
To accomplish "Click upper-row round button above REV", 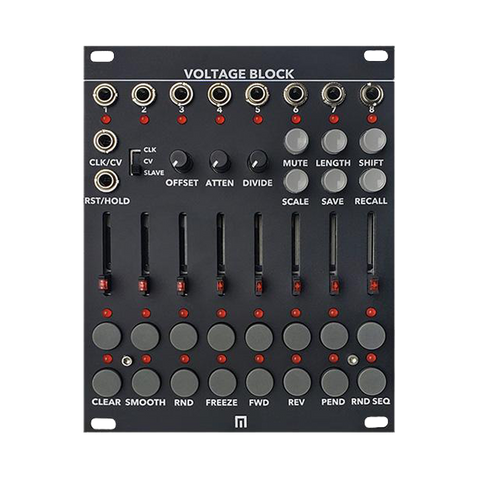I will coord(297,336).
